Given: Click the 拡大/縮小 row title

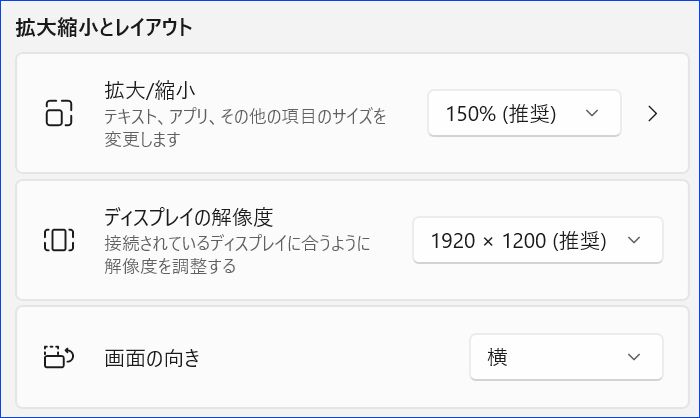Looking at the screenshot, I should point(150,91).
